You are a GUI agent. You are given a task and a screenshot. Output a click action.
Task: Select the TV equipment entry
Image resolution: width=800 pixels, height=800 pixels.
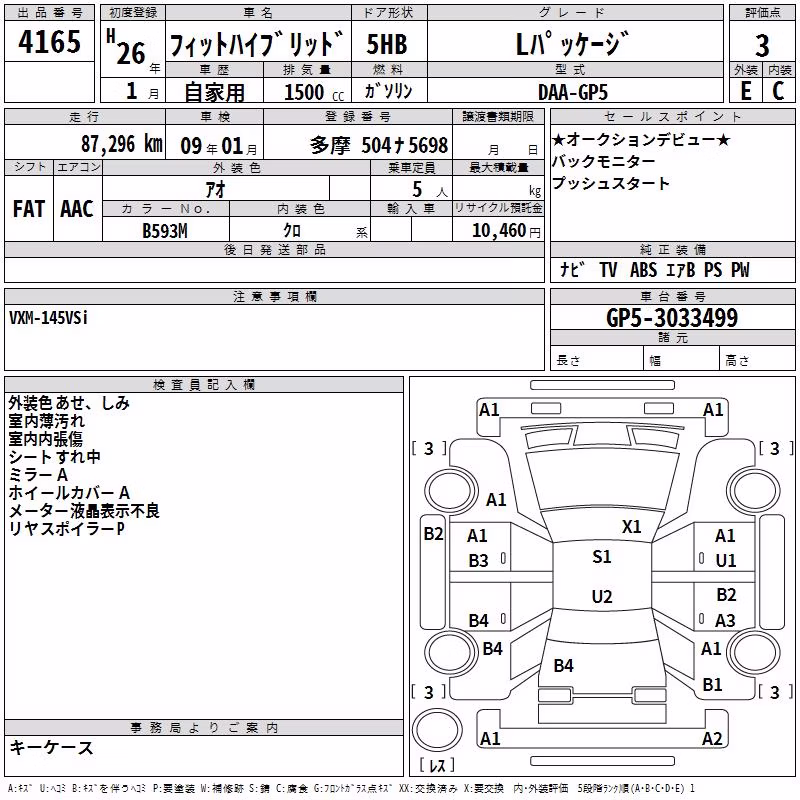(608, 269)
